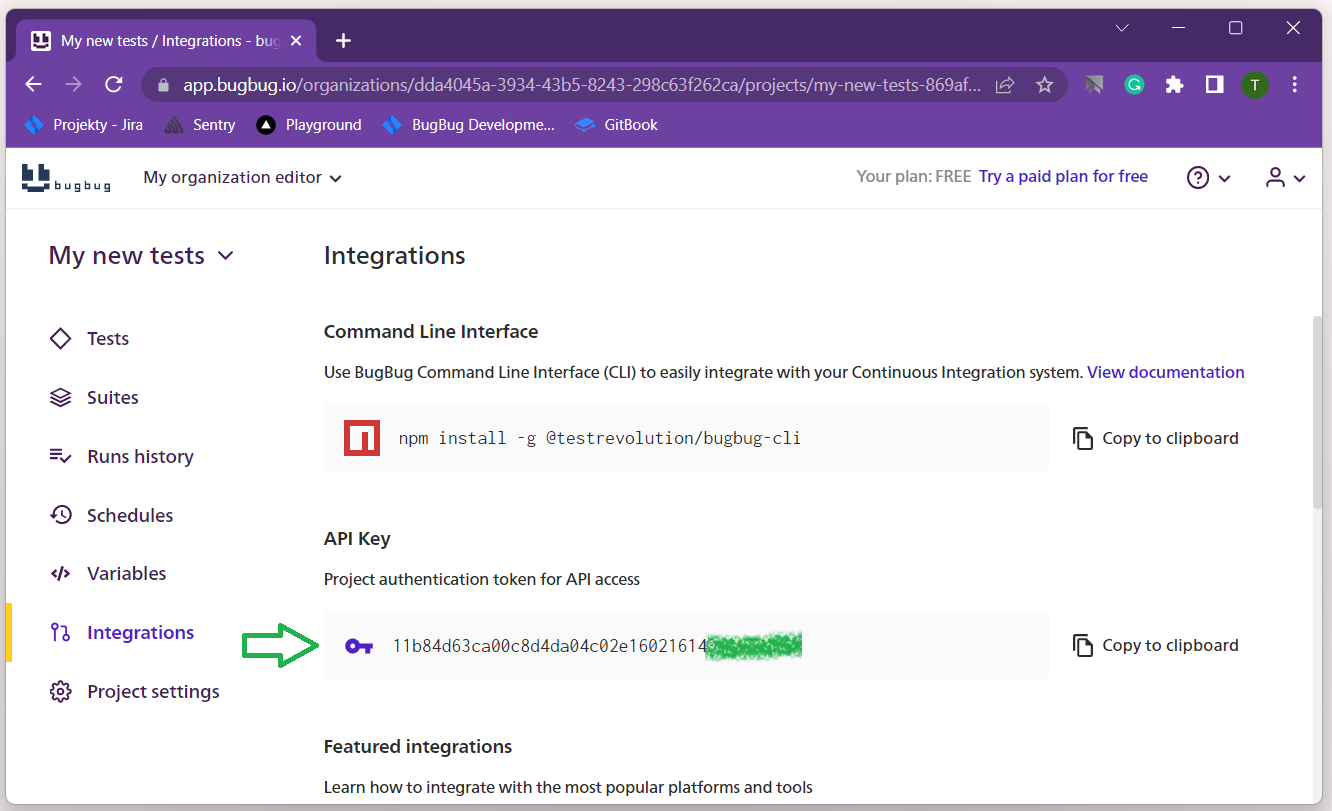Click the tab search chevron
Image resolution: width=1332 pixels, height=811 pixels.
tap(1122, 28)
